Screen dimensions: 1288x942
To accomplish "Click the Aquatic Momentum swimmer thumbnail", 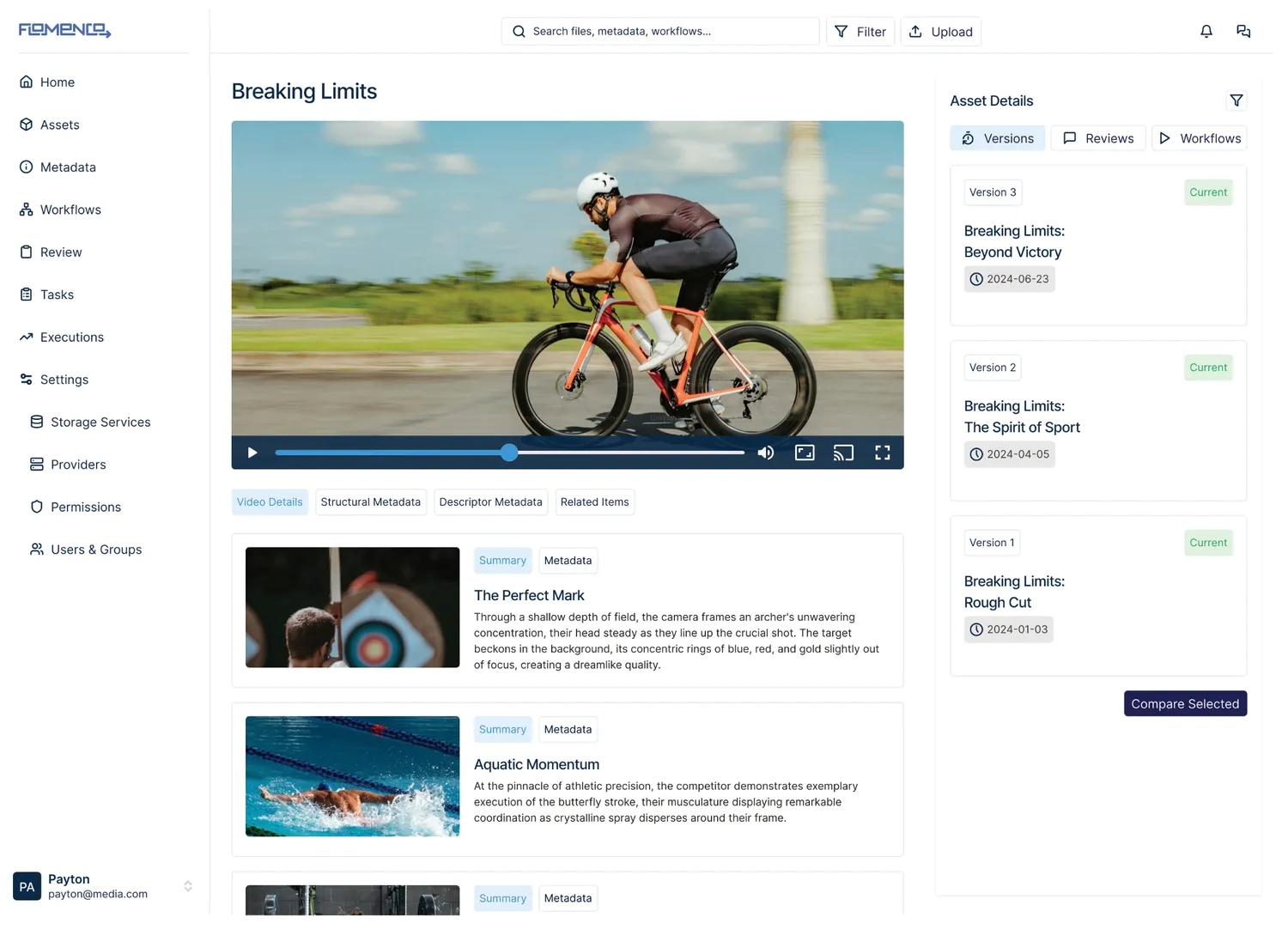I will point(352,776).
